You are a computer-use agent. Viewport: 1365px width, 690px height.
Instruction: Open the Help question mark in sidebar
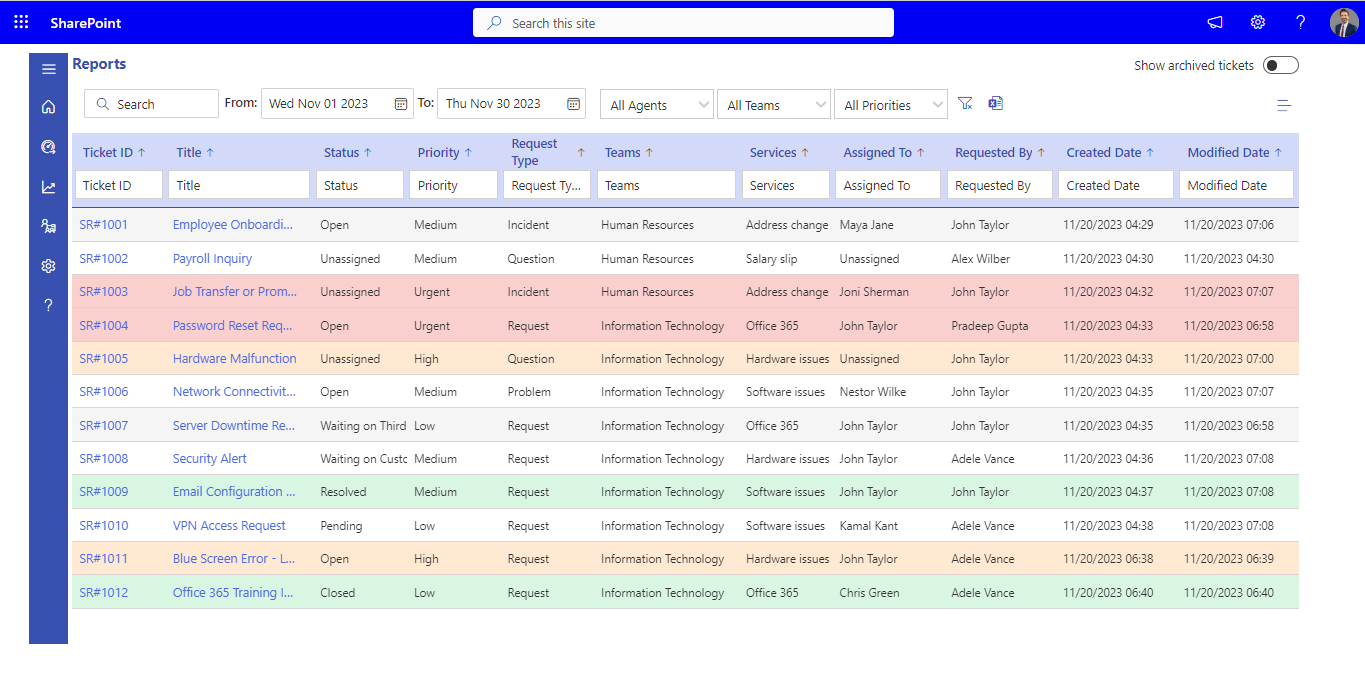coord(48,305)
